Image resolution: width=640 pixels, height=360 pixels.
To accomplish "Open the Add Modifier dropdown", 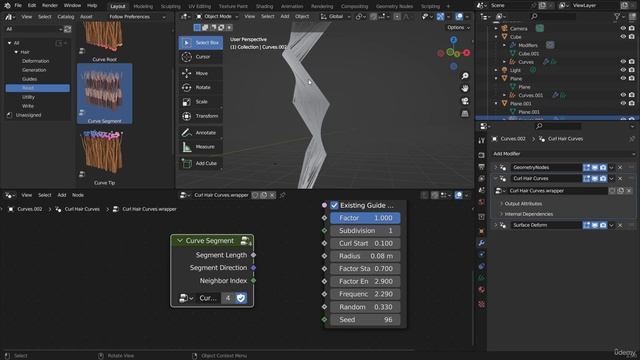I will [563, 154].
